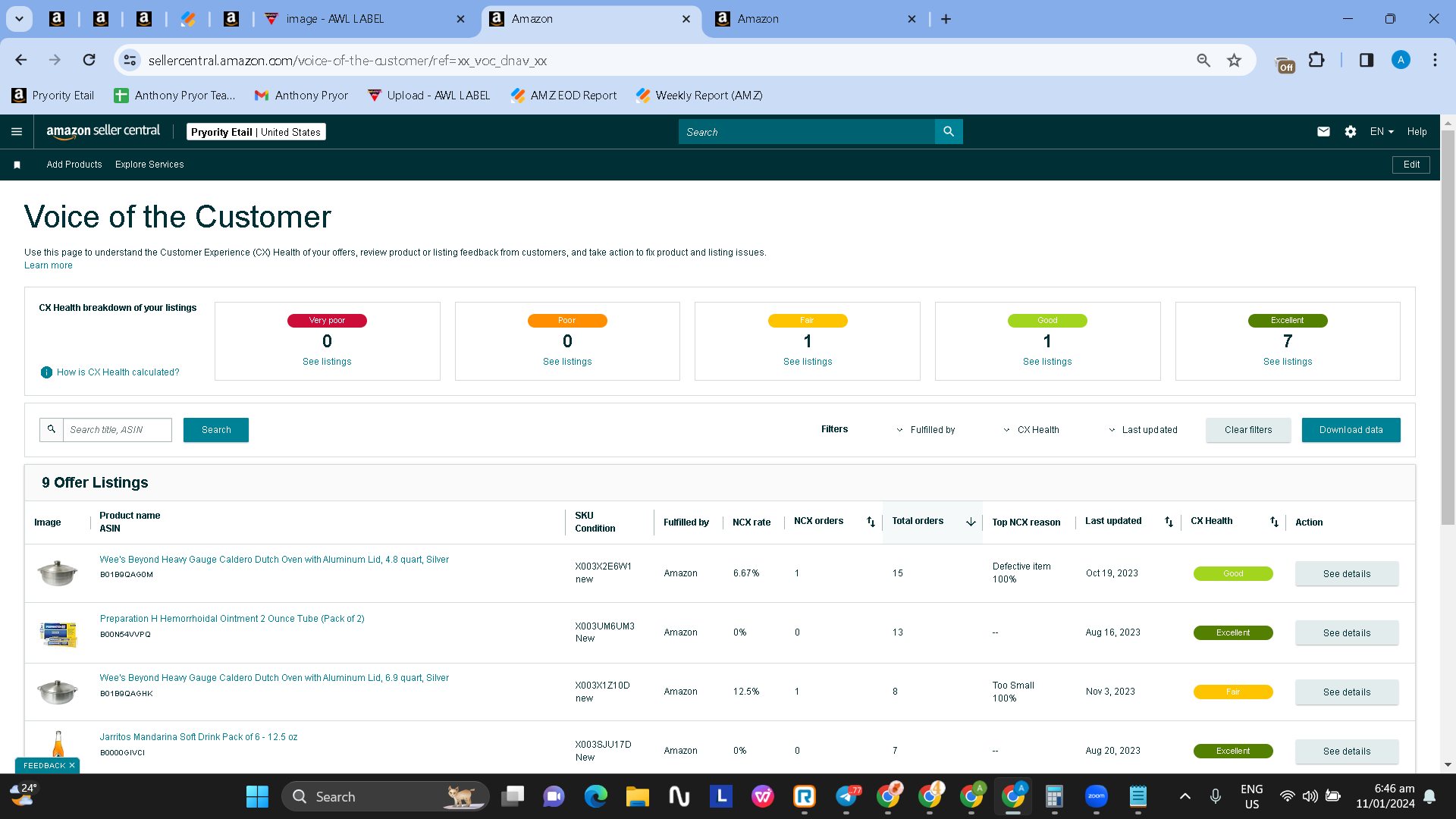Expand the Last updated filter
This screenshot has width=1456, height=819.
tap(1143, 430)
